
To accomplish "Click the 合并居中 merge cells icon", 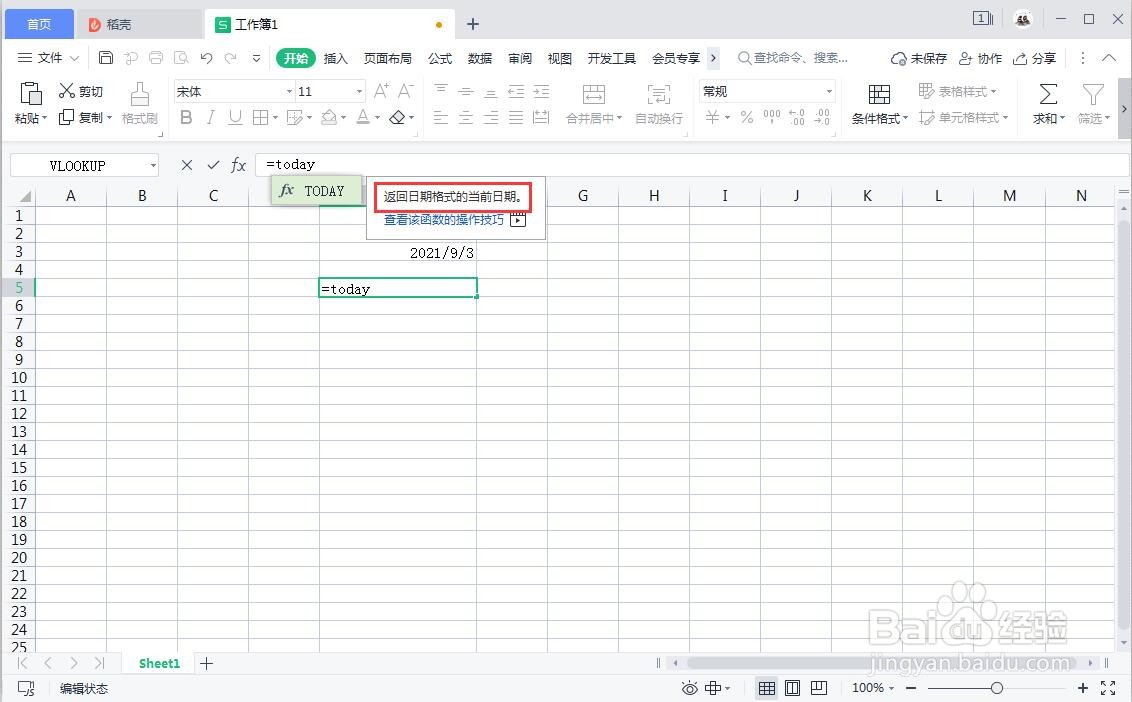I will 594,104.
